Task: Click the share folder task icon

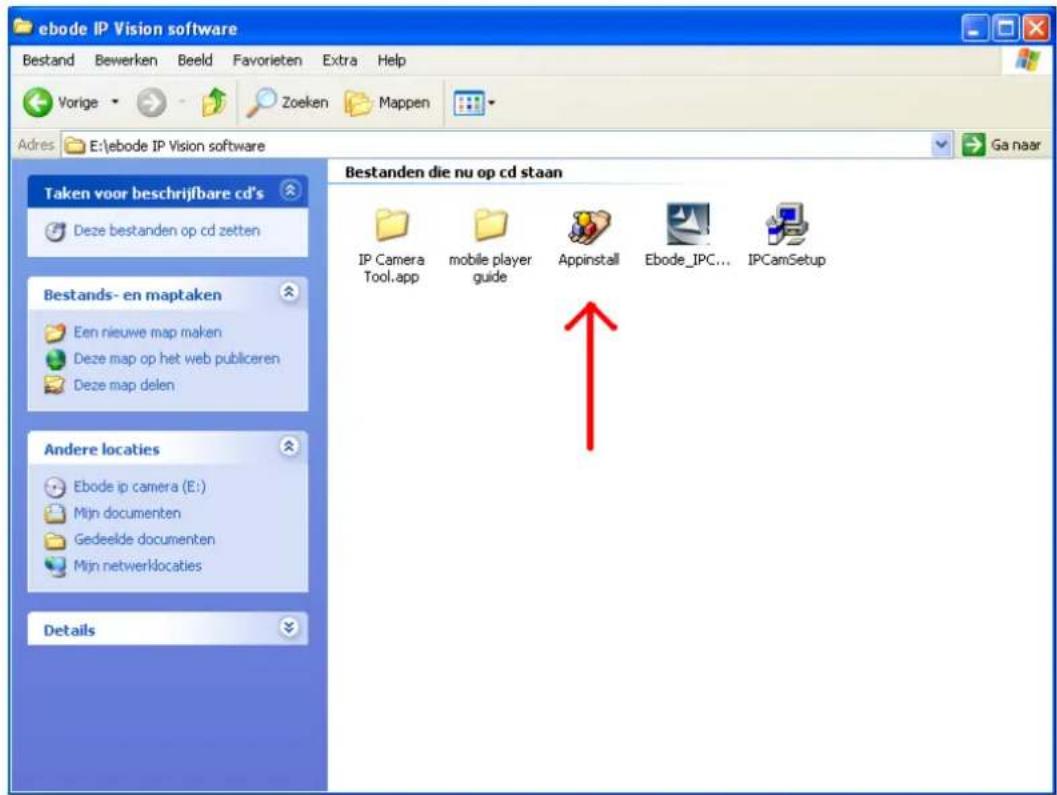Action: (x=55, y=385)
